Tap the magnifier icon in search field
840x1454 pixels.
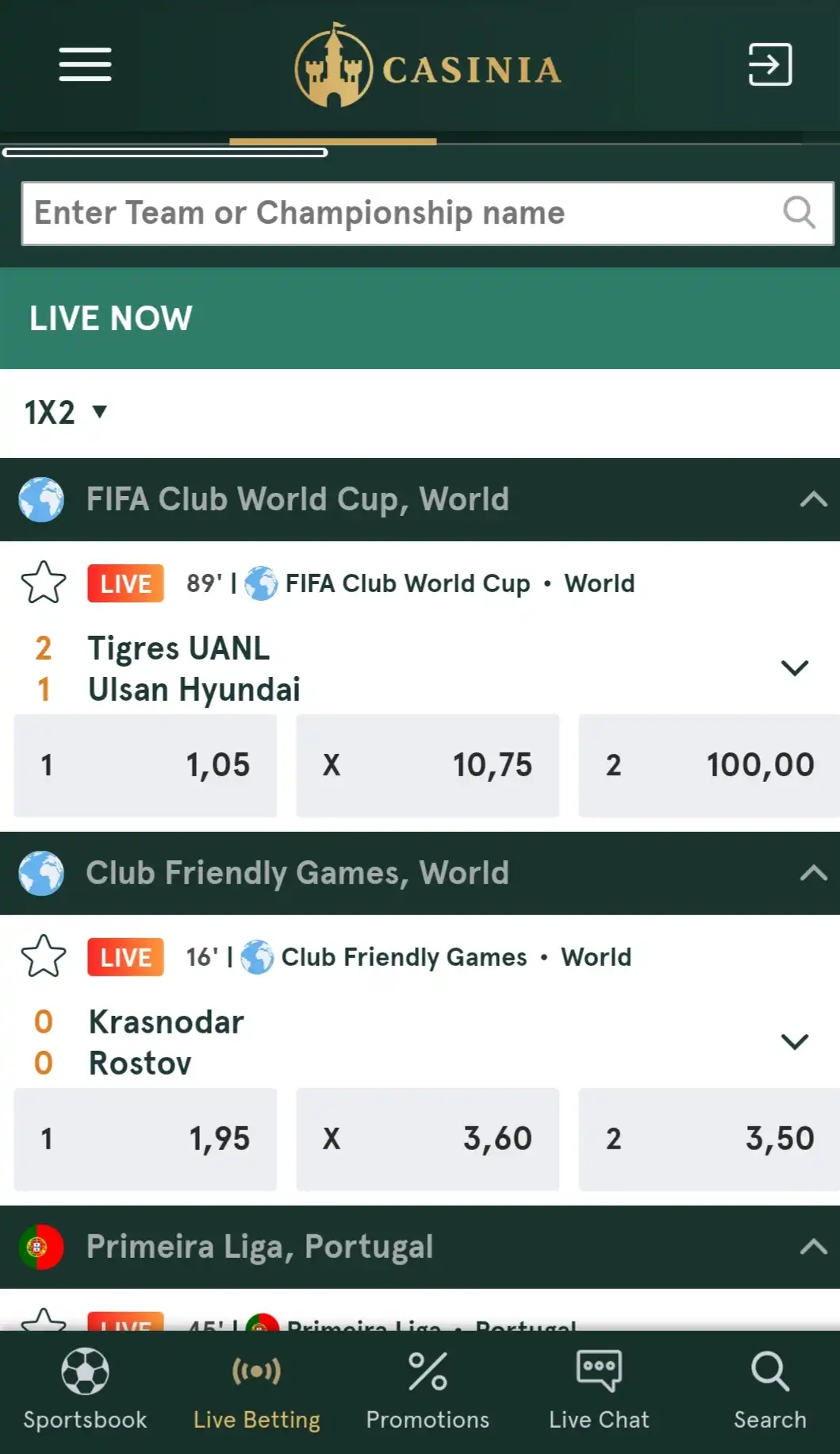pyautogui.click(x=799, y=213)
